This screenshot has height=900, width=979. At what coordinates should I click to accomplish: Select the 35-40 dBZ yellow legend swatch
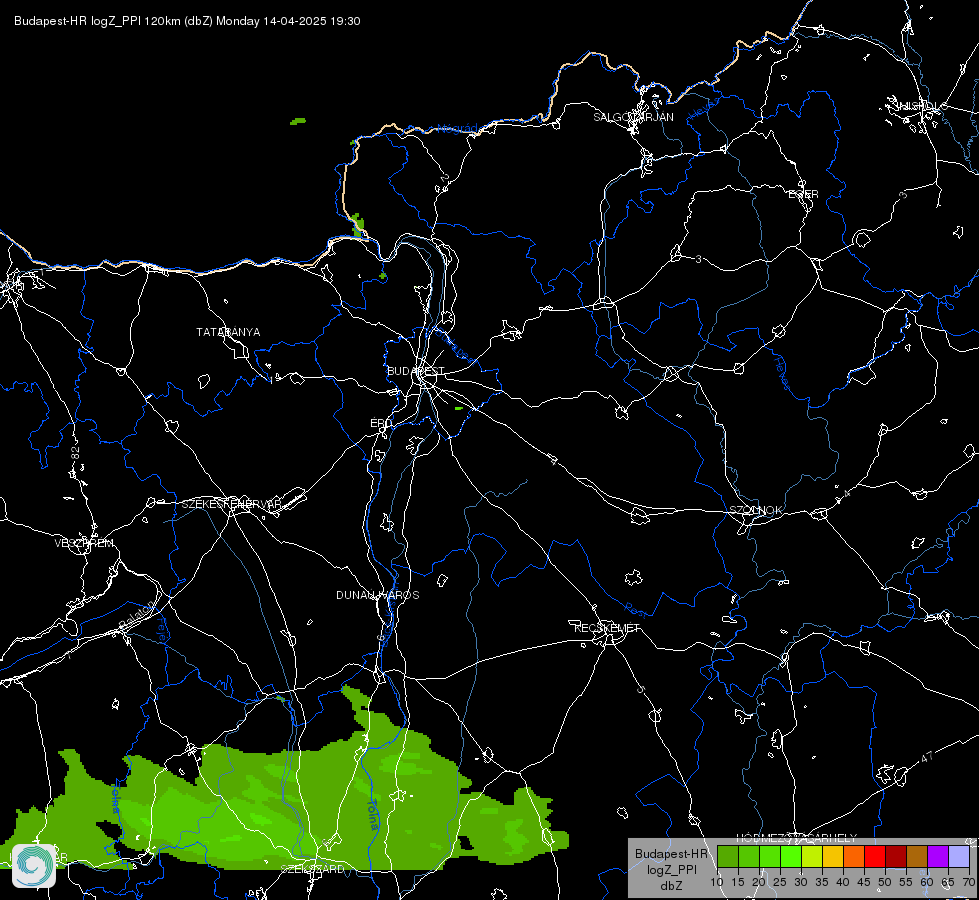[833, 857]
